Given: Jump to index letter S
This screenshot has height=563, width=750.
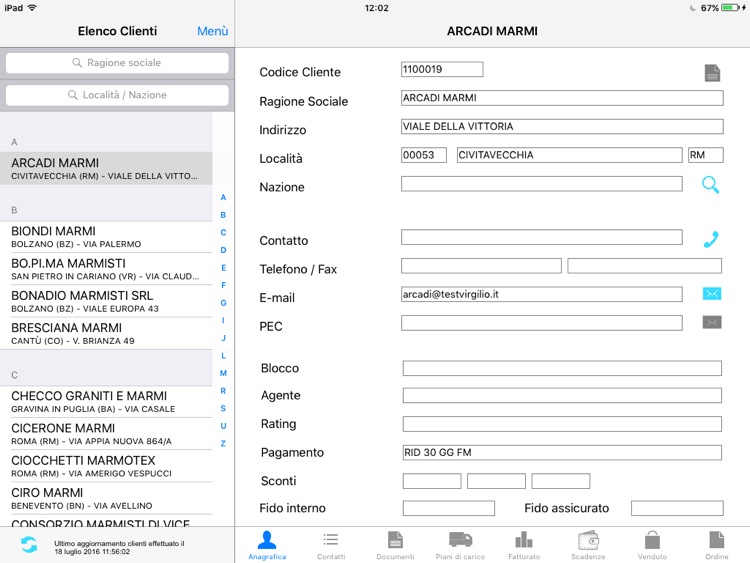Looking at the screenshot, I should click(x=223, y=408).
